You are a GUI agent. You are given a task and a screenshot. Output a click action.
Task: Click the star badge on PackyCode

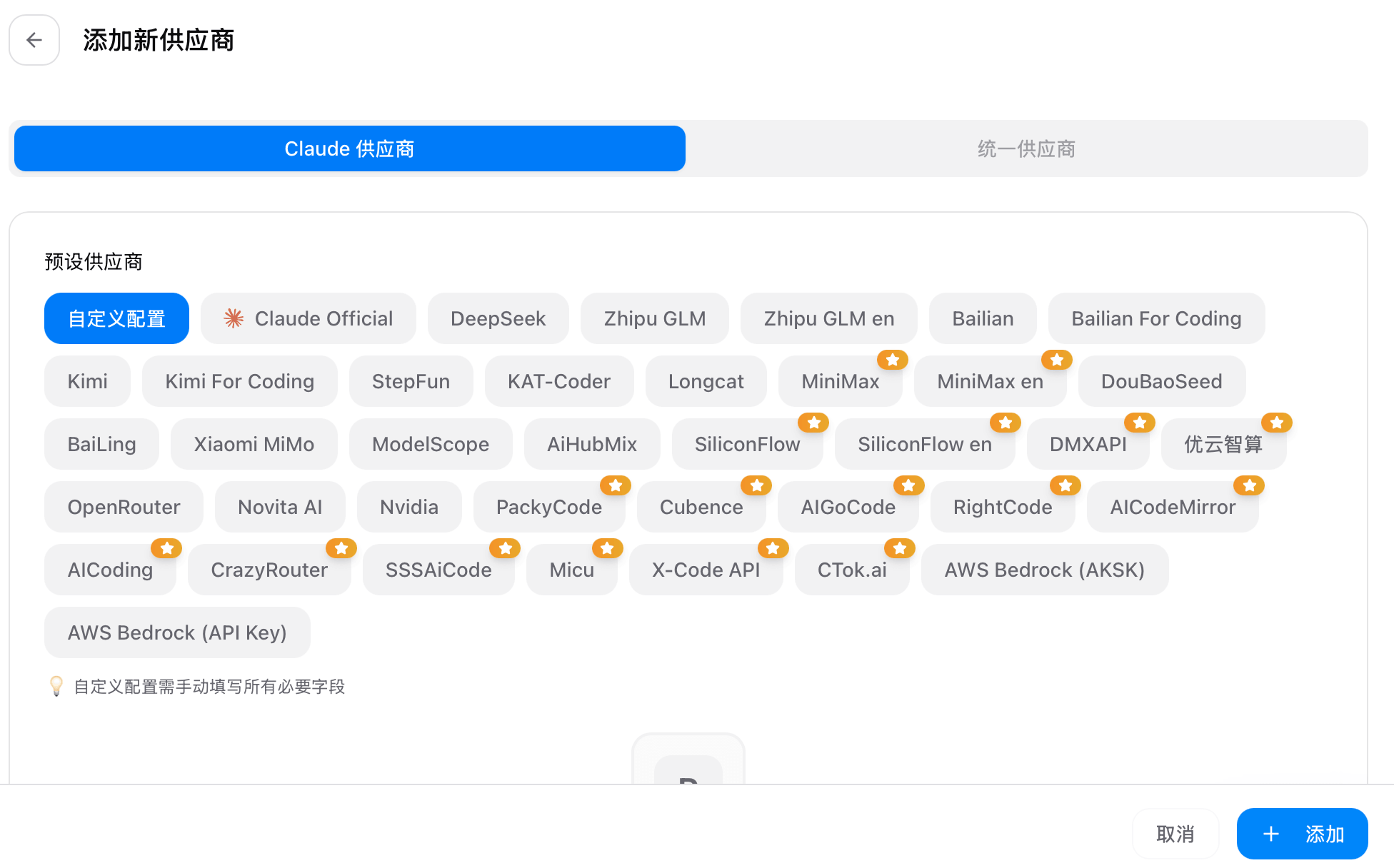tap(616, 485)
